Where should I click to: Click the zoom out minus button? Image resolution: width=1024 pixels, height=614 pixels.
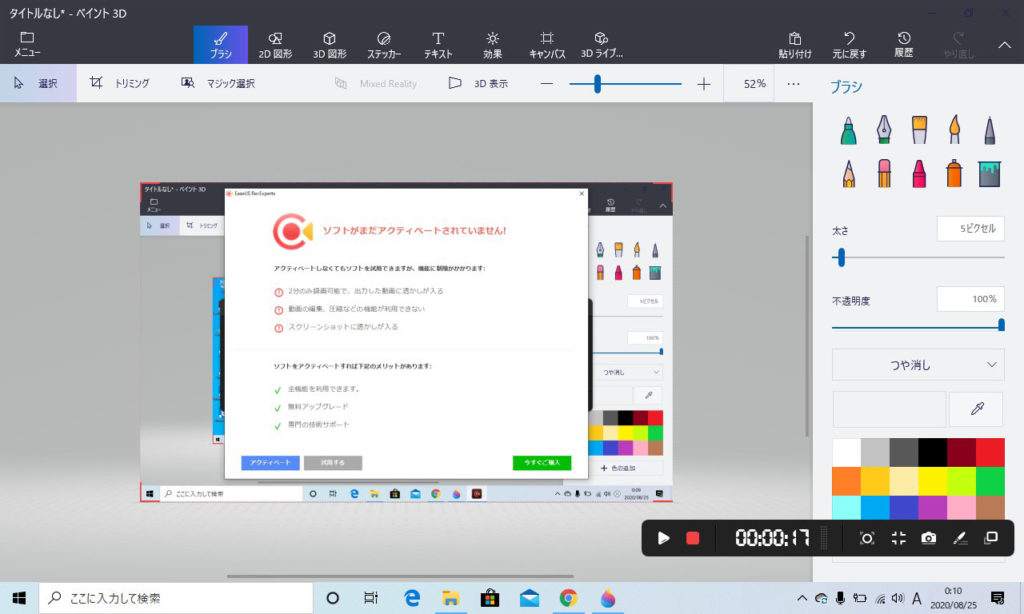coord(547,84)
